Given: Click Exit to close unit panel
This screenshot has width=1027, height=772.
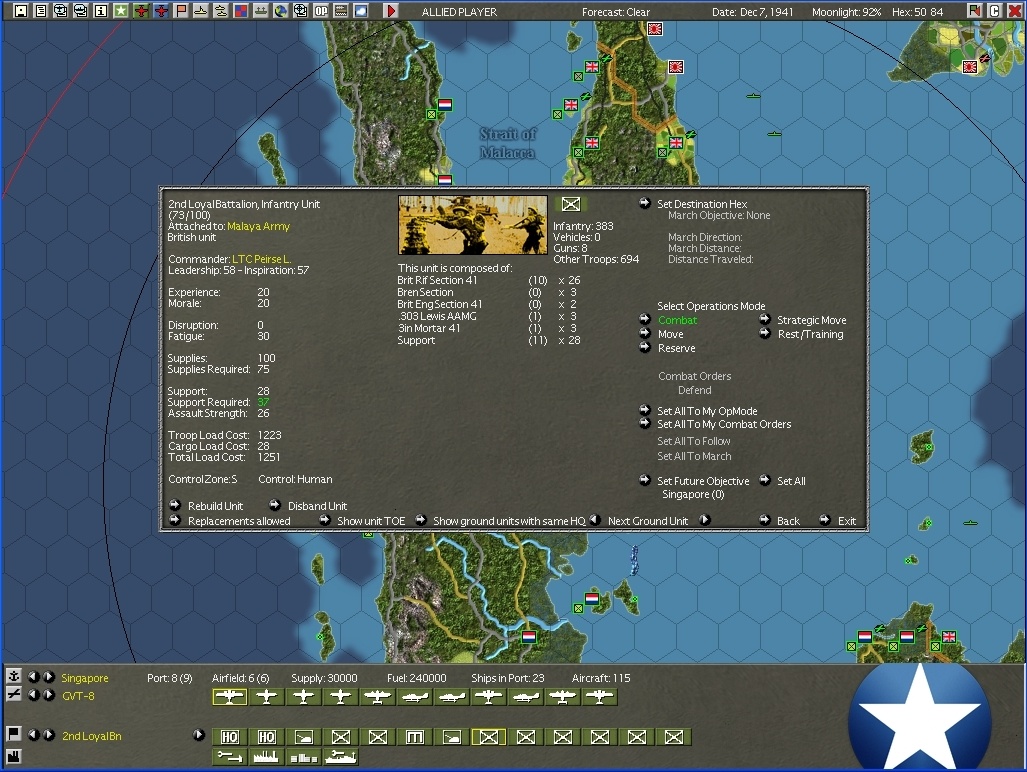Looking at the screenshot, I should [846, 521].
